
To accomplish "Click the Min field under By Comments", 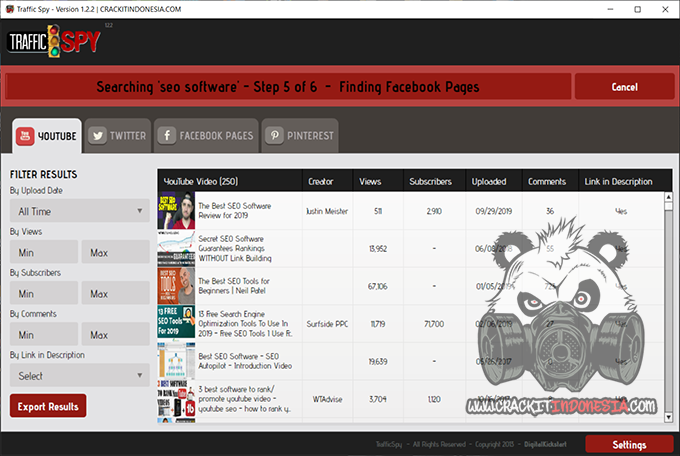I will click(42, 335).
